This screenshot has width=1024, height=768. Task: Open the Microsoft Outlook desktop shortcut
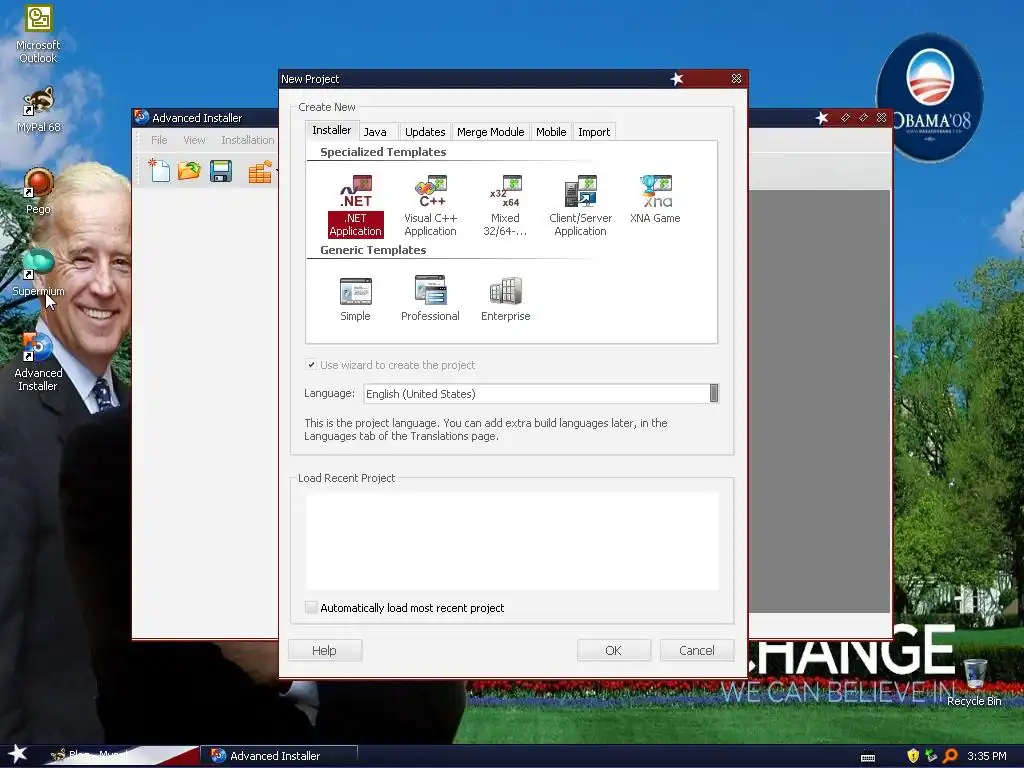pos(38,34)
